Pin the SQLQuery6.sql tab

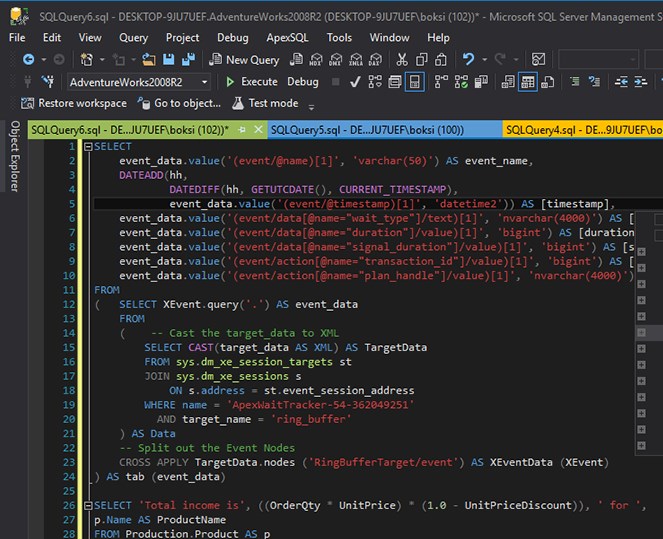(x=242, y=130)
